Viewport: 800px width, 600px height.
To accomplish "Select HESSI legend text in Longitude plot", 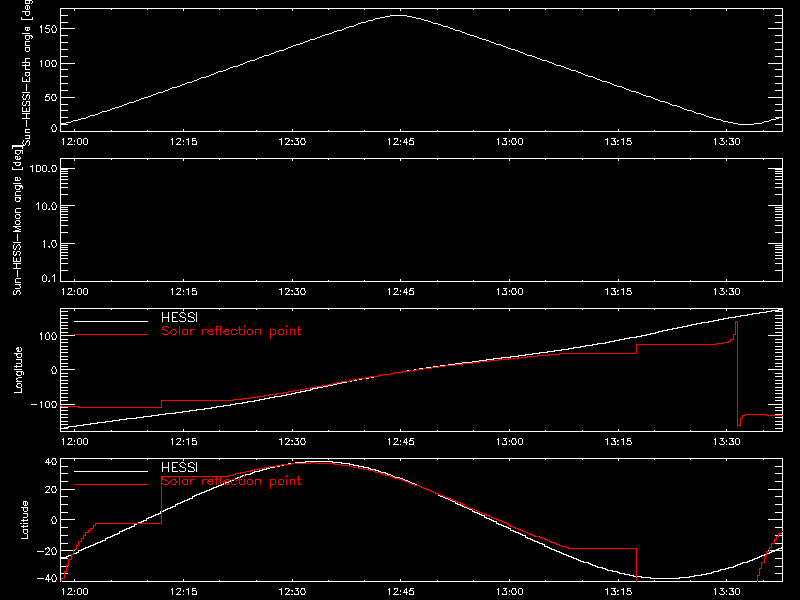I will pyautogui.click(x=179, y=318).
